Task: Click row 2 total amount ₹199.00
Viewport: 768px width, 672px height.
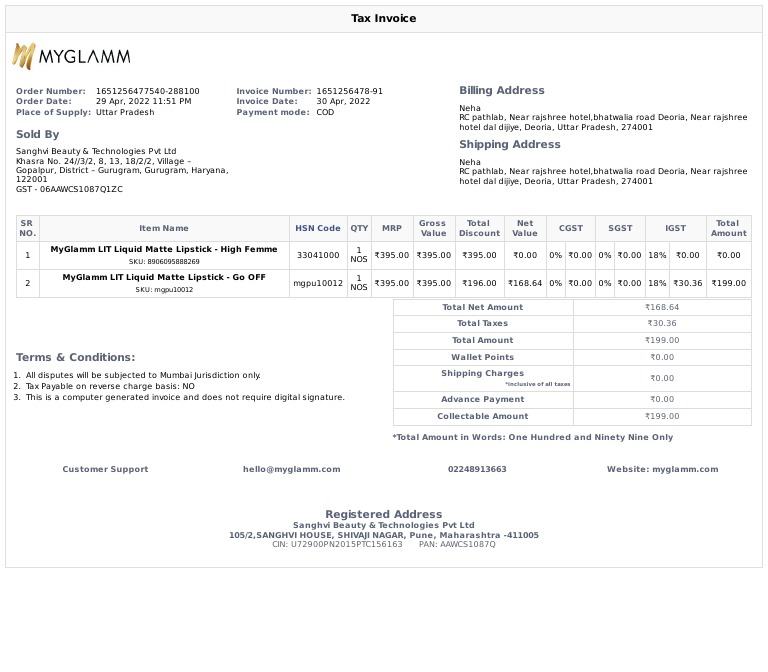Action: coord(728,283)
